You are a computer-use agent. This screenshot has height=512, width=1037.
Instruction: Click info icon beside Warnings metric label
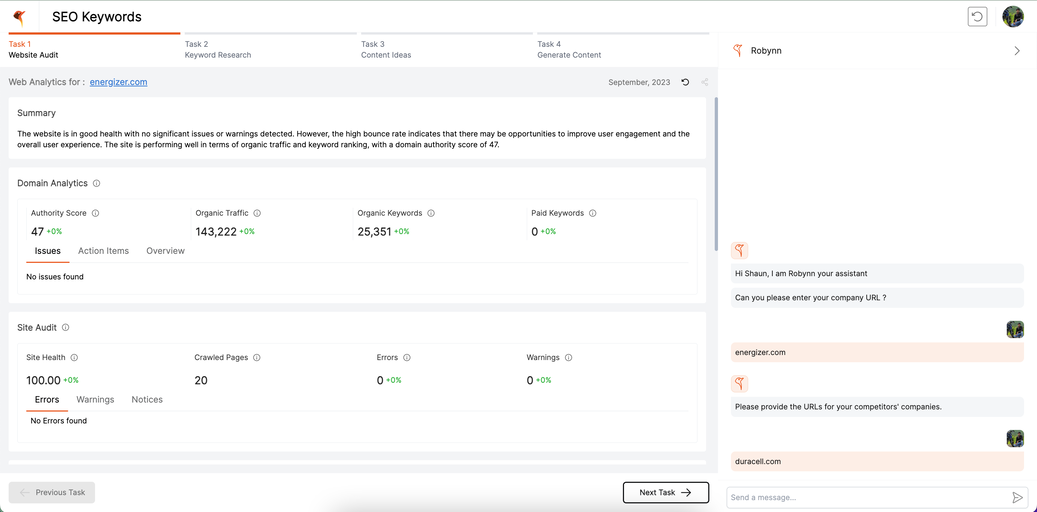pyautogui.click(x=569, y=357)
